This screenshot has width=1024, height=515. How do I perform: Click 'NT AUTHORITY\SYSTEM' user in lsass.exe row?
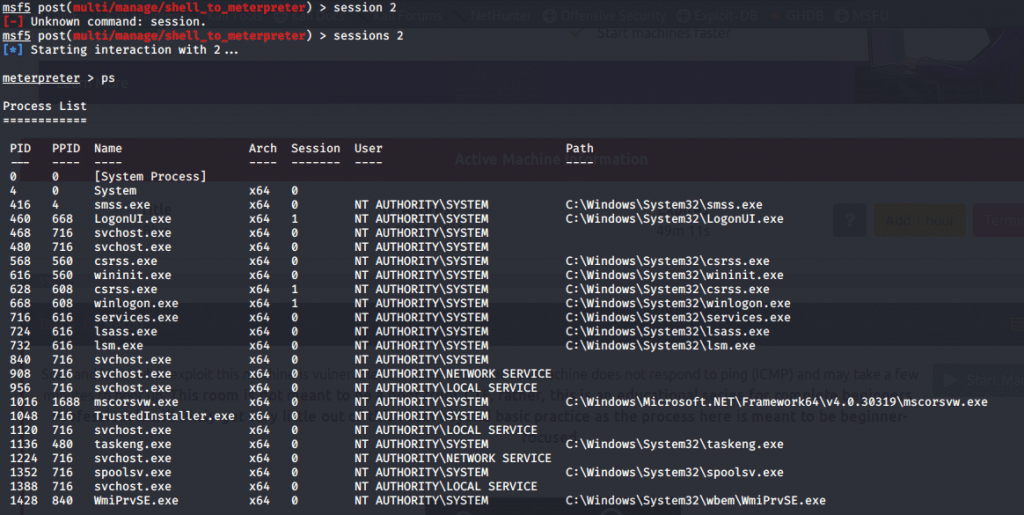point(421,332)
